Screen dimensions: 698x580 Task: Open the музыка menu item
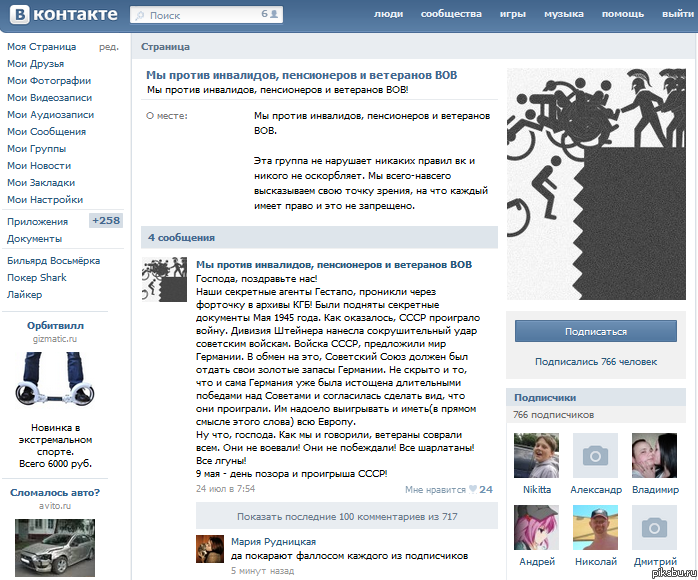564,14
